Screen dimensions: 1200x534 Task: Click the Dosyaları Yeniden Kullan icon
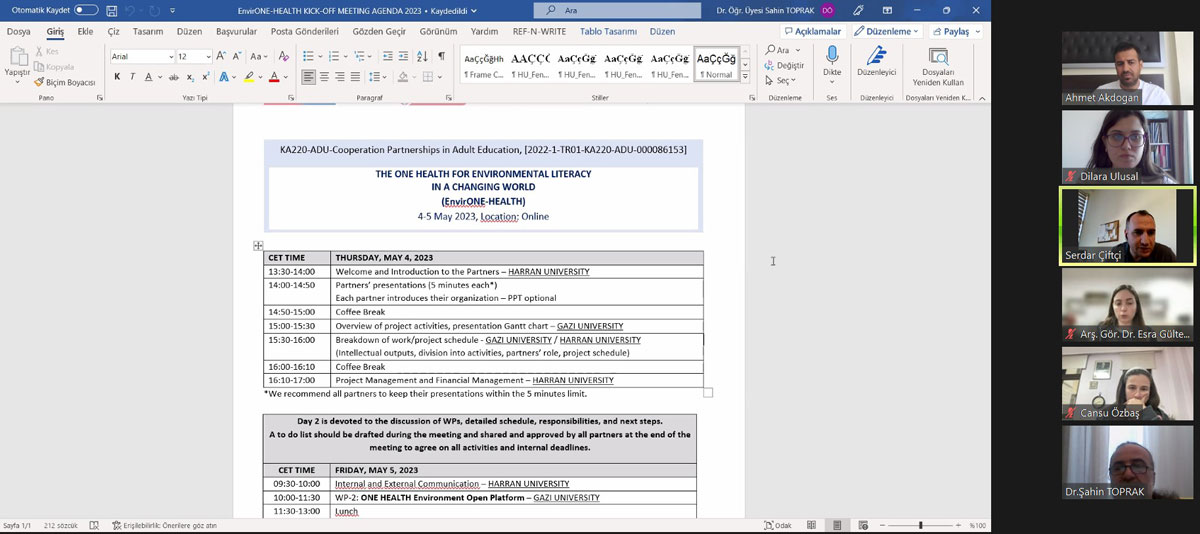click(x=938, y=56)
